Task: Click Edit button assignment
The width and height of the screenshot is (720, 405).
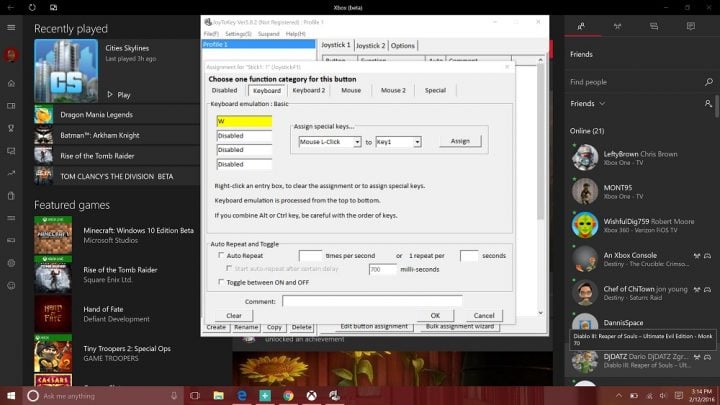Action: tap(374, 326)
